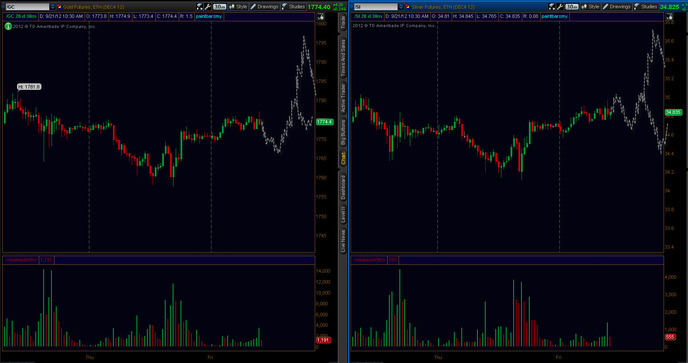Image resolution: width=688 pixels, height=363 pixels.
Task: Open the wrench settings icon on the silver chart
Action: click(x=560, y=7)
